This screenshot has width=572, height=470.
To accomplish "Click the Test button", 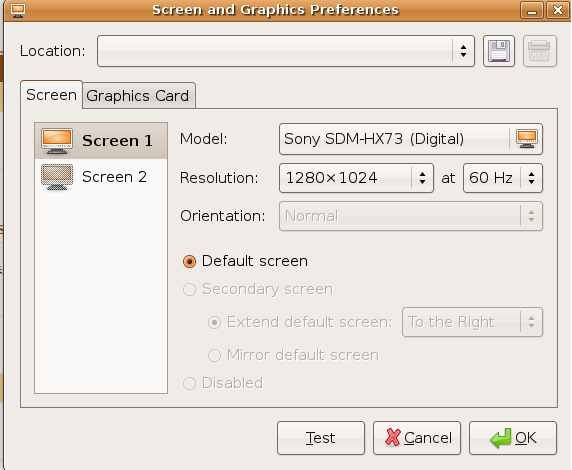I will click(x=321, y=438).
